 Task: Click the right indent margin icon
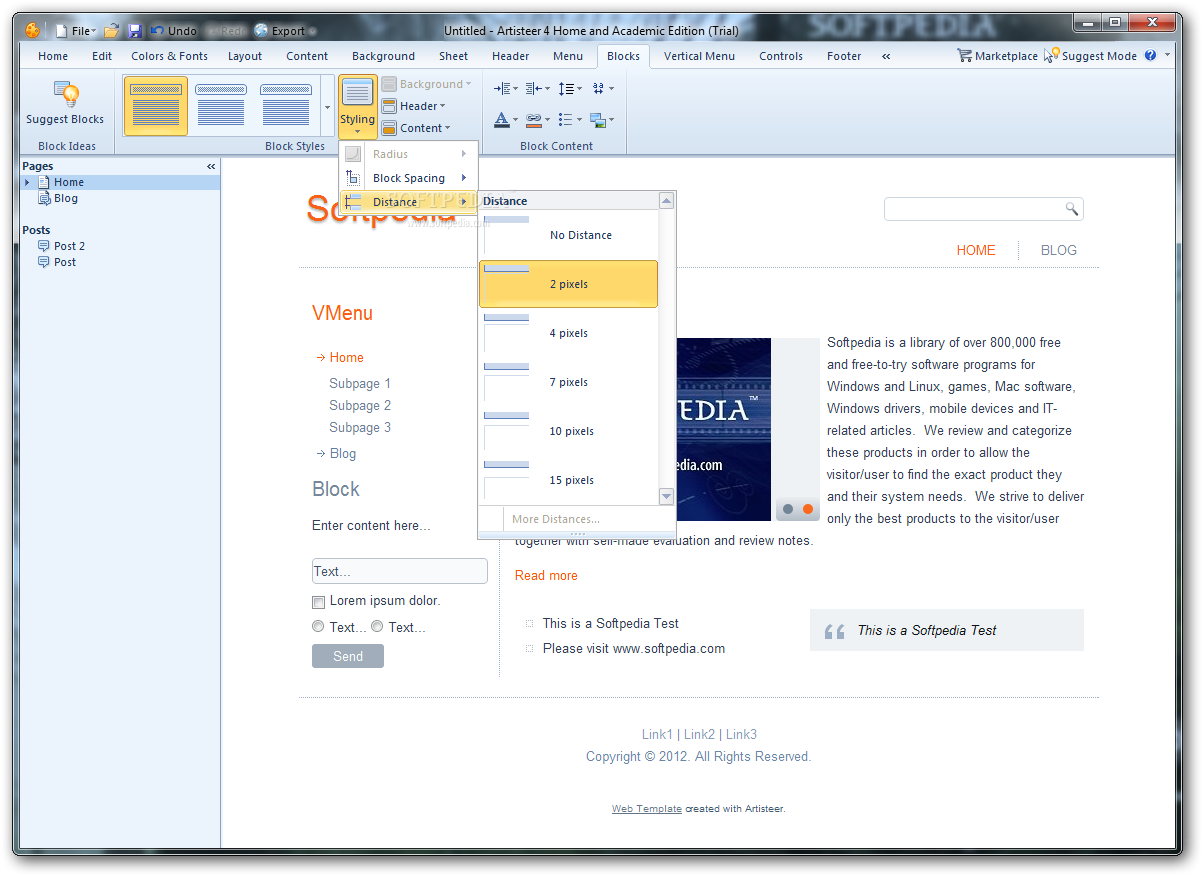click(537, 89)
